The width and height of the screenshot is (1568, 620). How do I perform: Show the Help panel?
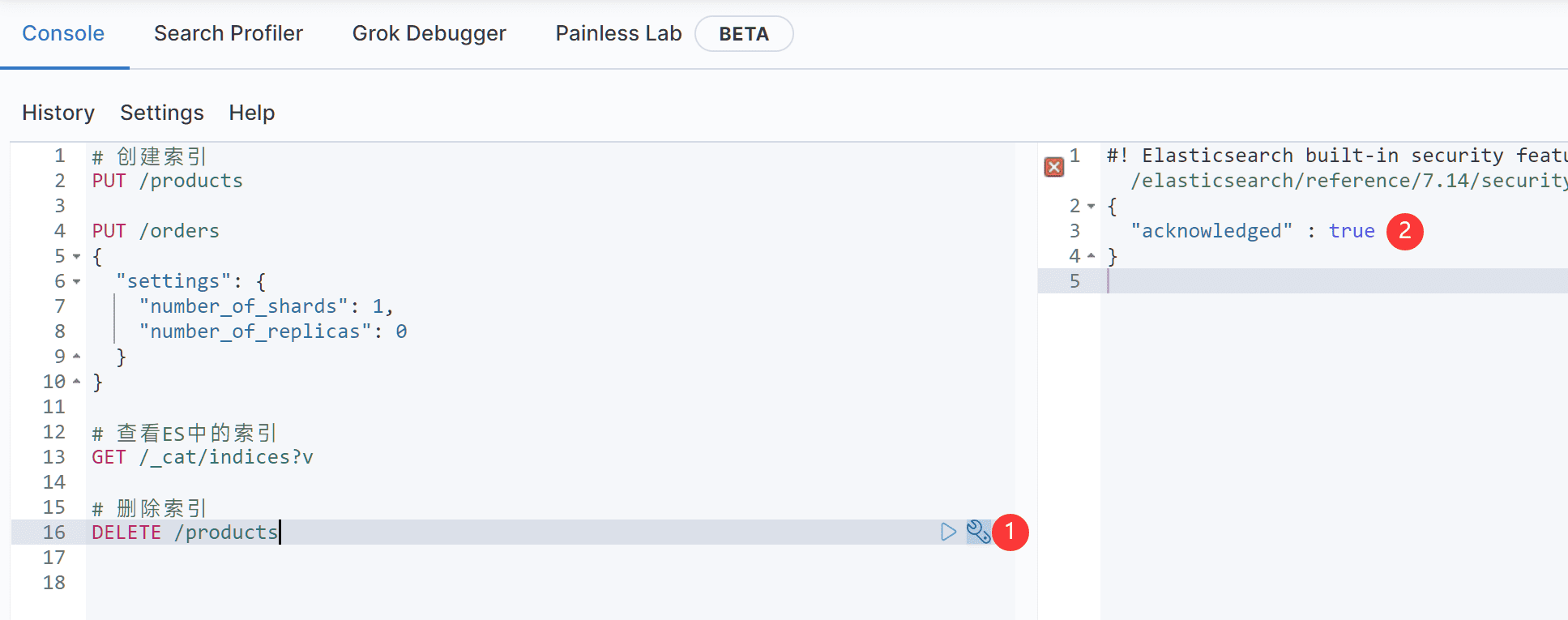point(251,113)
